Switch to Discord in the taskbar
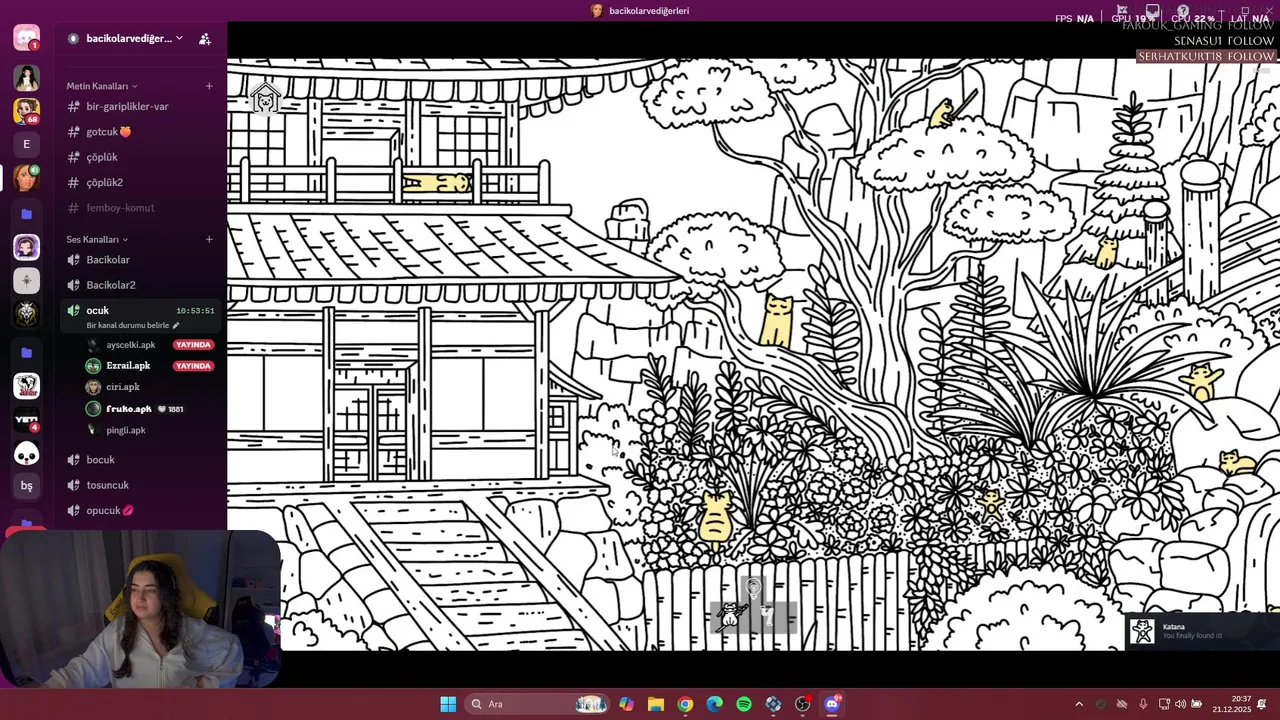This screenshot has height=720, width=1280. click(832, 704)
